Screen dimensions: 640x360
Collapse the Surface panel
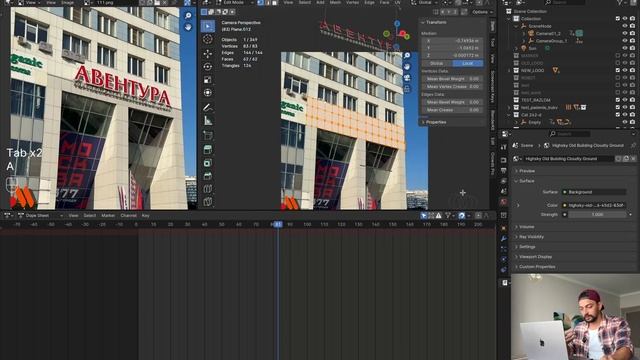coord(527,181)
